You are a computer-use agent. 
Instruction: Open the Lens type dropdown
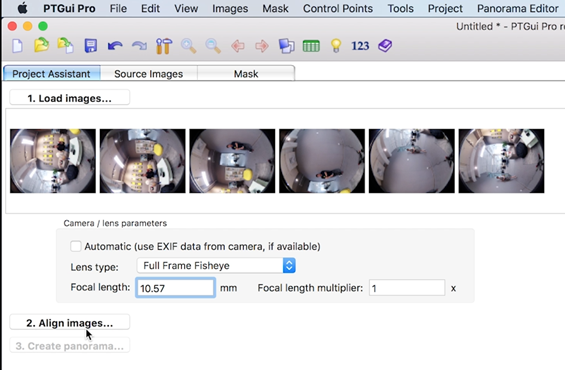[x=216, y=266]
